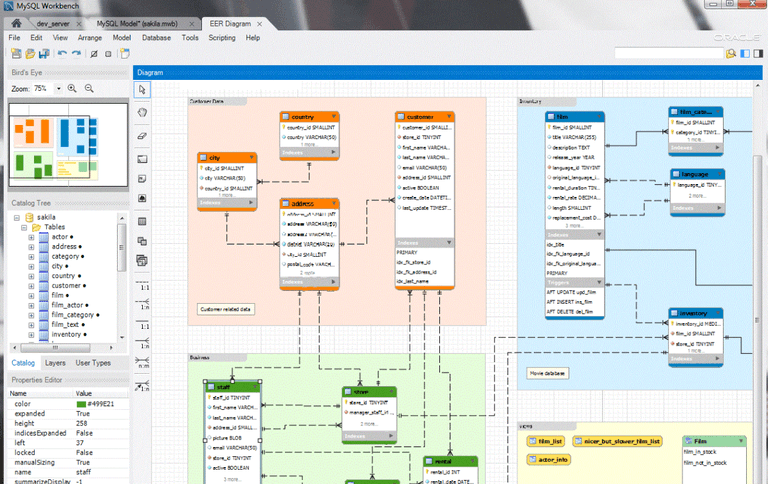Switch to the Layers tab
Screen dimensions: 768x484
55,363
